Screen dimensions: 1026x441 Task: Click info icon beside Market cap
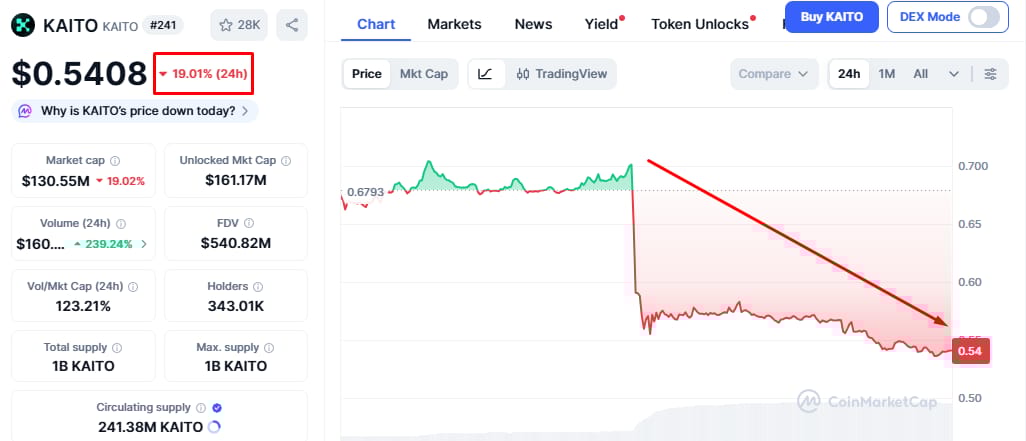[x=115, y=161]
